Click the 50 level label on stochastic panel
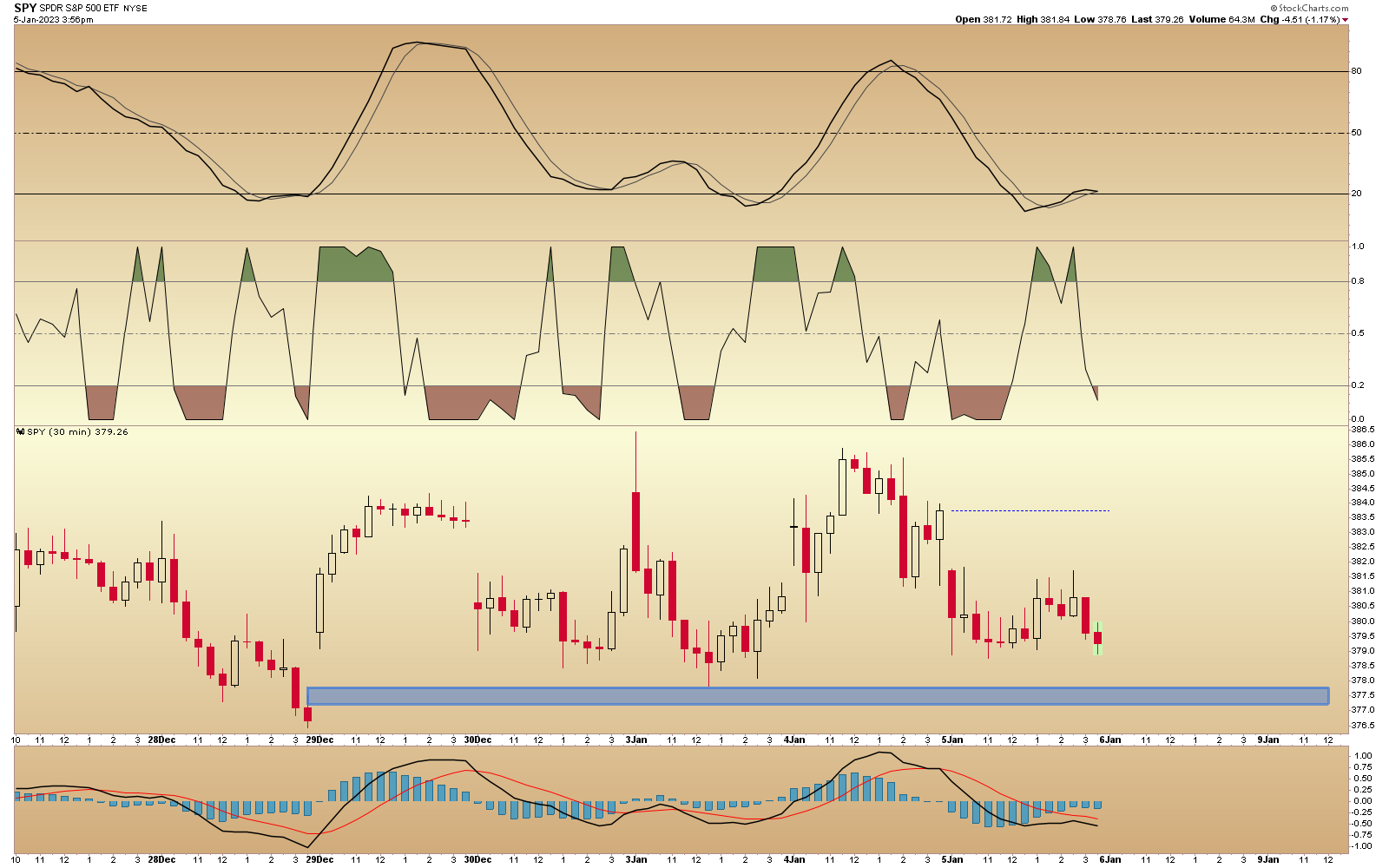1389x868 pixels. point(1357,133)
